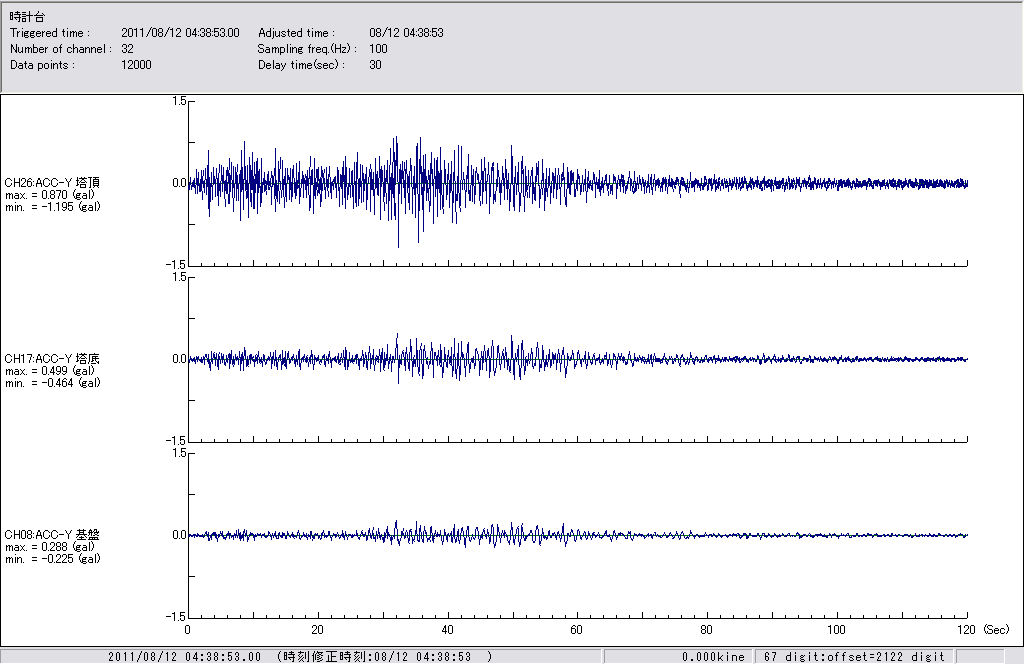Click the 20 second tick on time axis

[x=317, y=630]
